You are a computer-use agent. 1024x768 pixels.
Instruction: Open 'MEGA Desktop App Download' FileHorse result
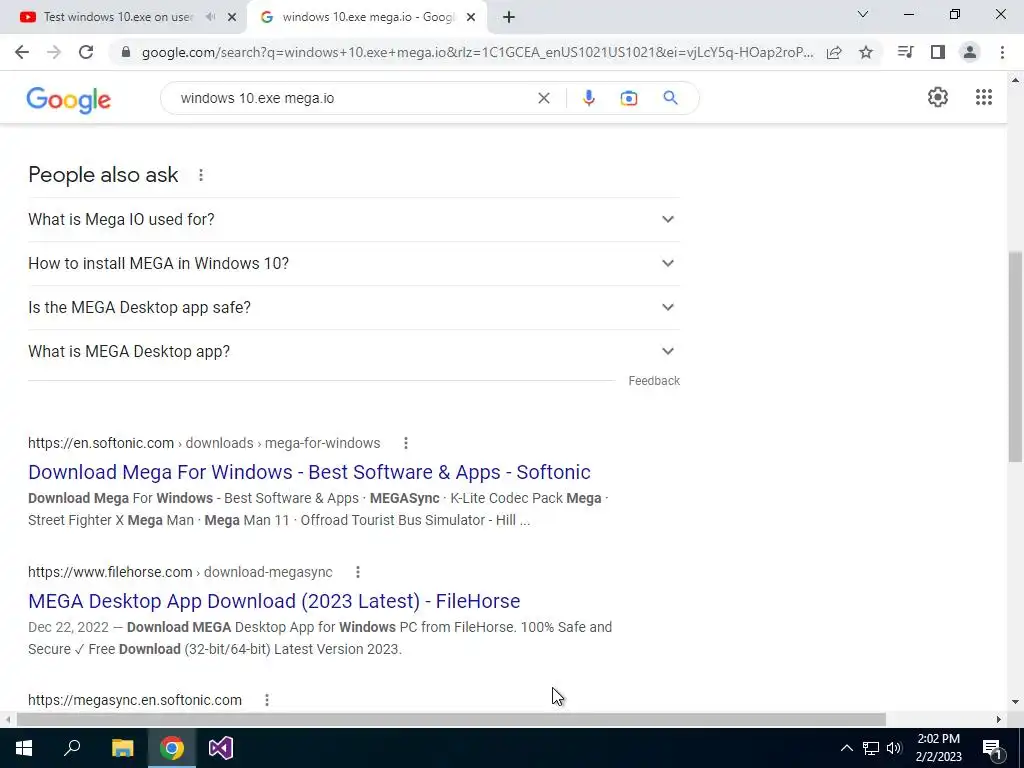point(274,601)
